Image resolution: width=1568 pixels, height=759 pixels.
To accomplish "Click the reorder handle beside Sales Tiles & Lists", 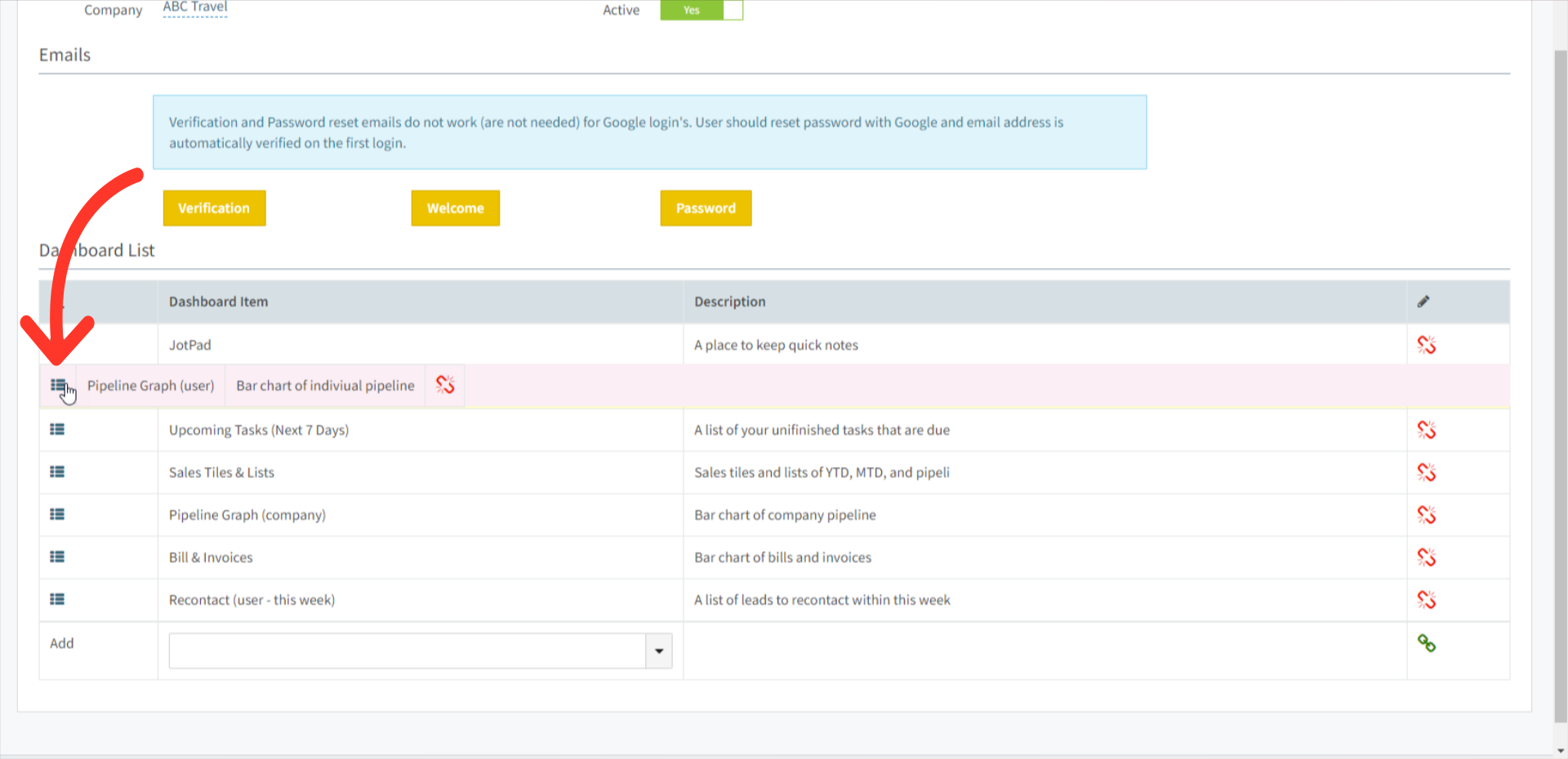I will (x=57, y=471).
